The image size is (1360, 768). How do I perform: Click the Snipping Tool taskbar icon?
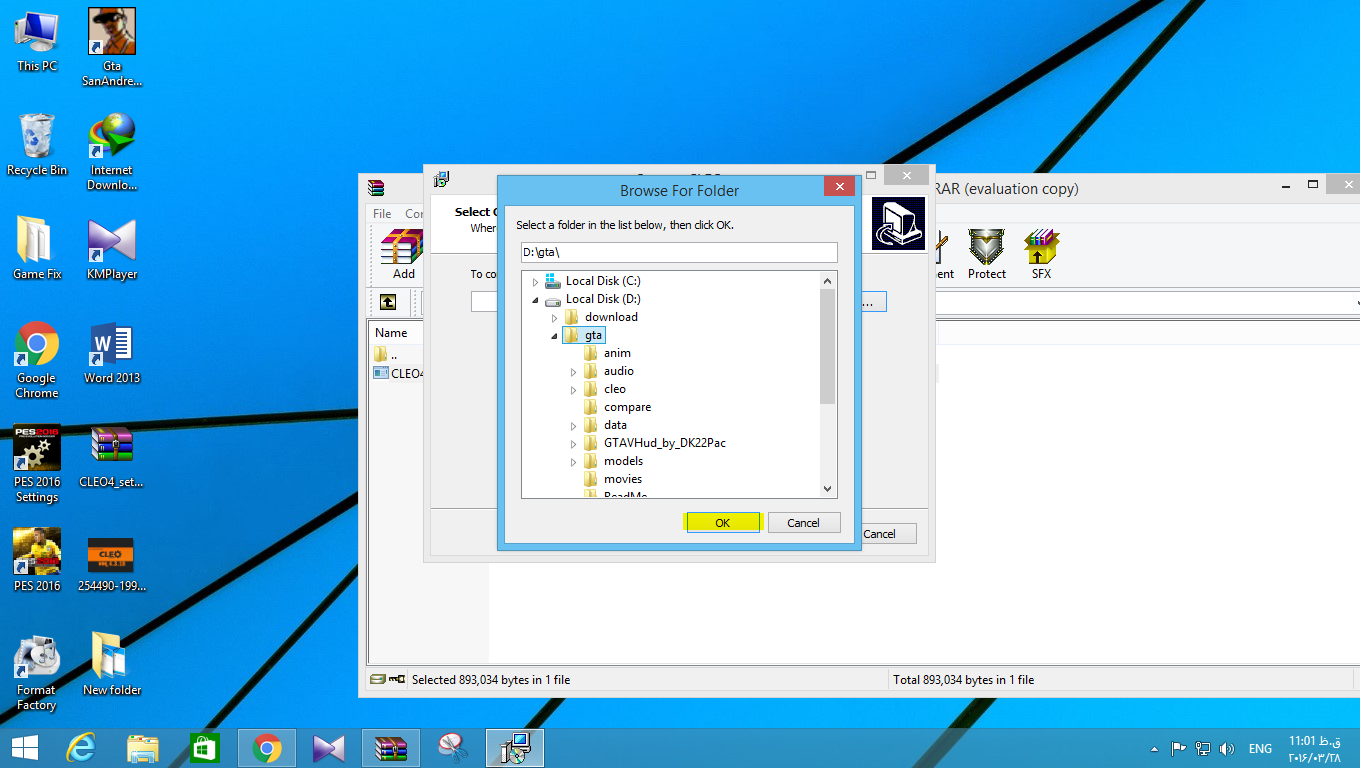click(453, 747)
